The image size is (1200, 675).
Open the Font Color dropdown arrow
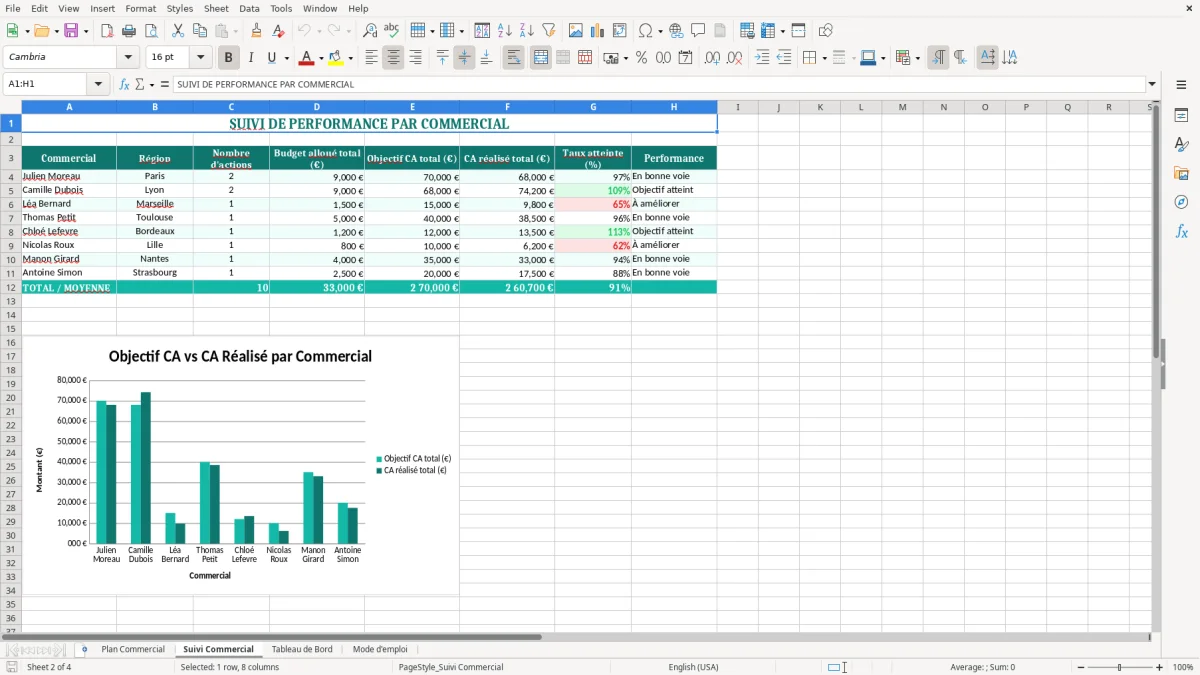pyautogui.click(x=320, y=58)
